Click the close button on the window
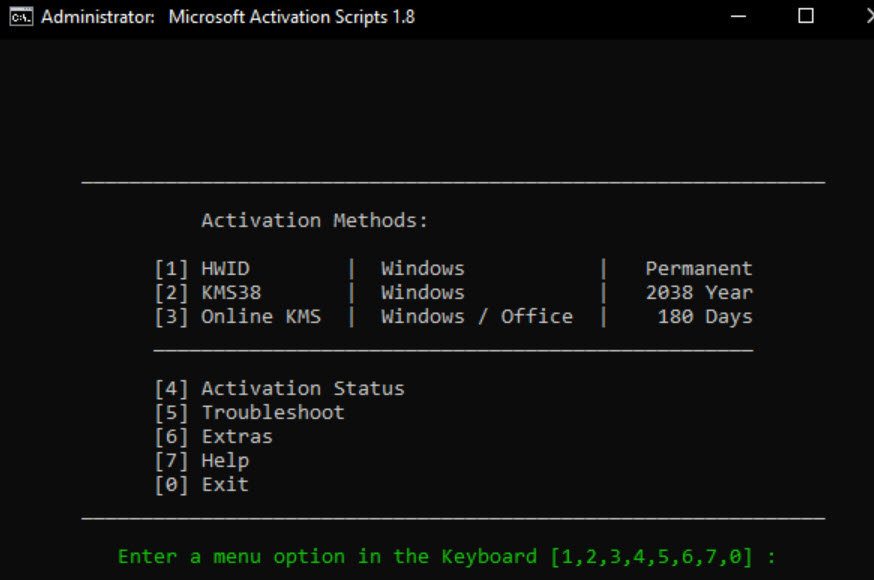Screen dimensions: 874x580 click(868, 16)
